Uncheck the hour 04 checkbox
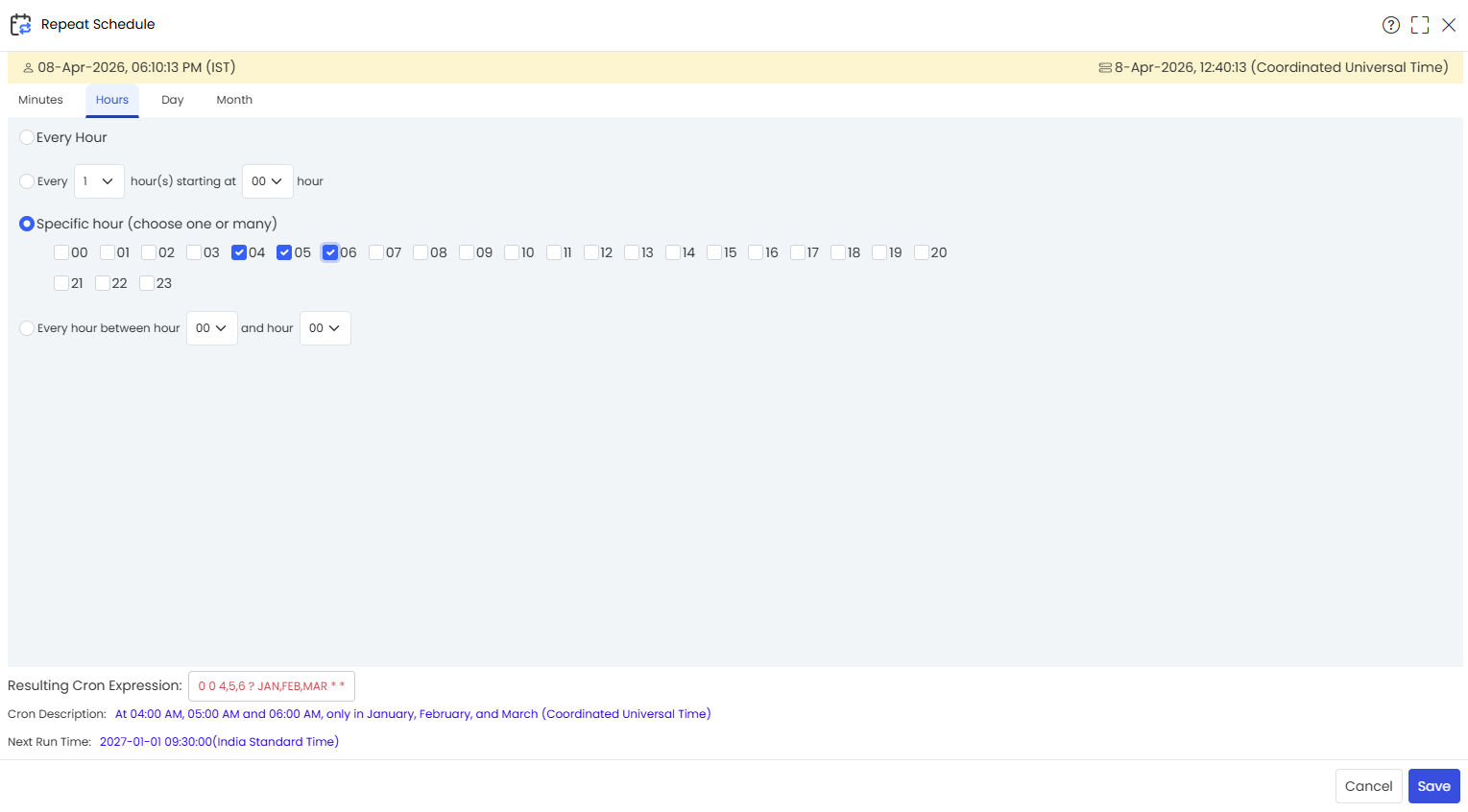Screen dimensions: 1468x812 click(x=239, y=252)
